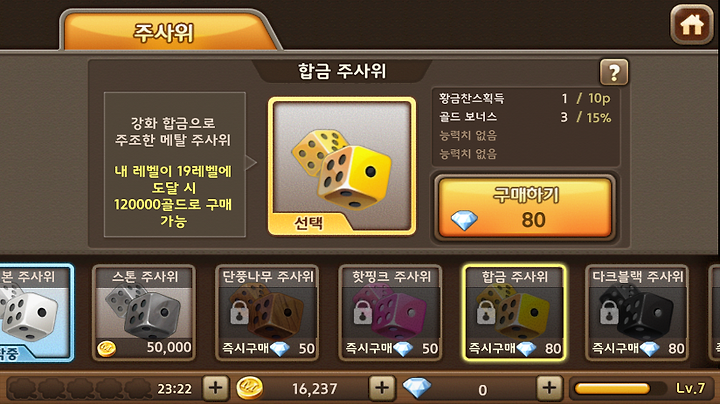Click the lock icon on 핫핑크 주사위
The image size is (720, 404).
pos(363,312)
